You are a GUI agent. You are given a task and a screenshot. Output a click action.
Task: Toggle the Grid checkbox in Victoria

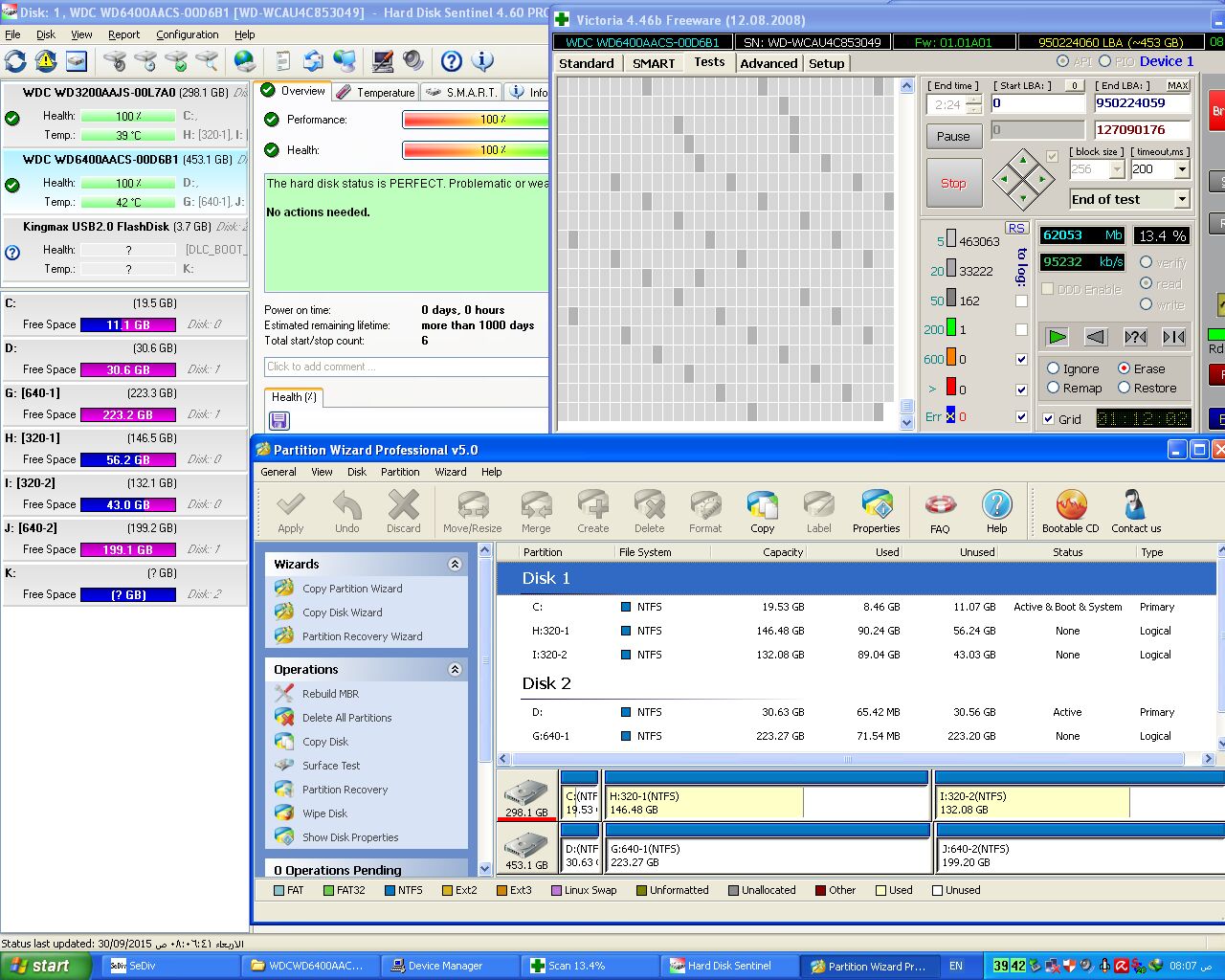pos(1049,418)
